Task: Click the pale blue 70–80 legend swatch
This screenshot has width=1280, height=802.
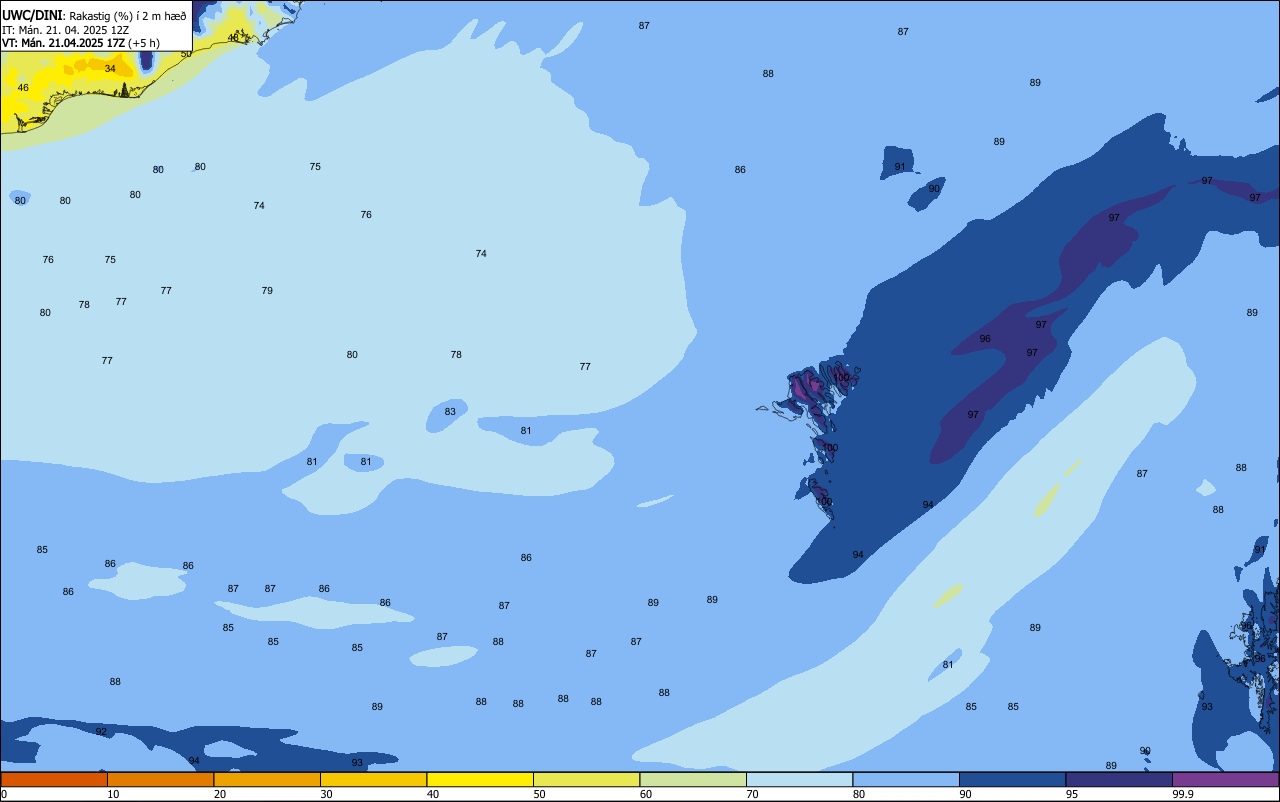Action: pyautogui.click(x=799, y=779)
